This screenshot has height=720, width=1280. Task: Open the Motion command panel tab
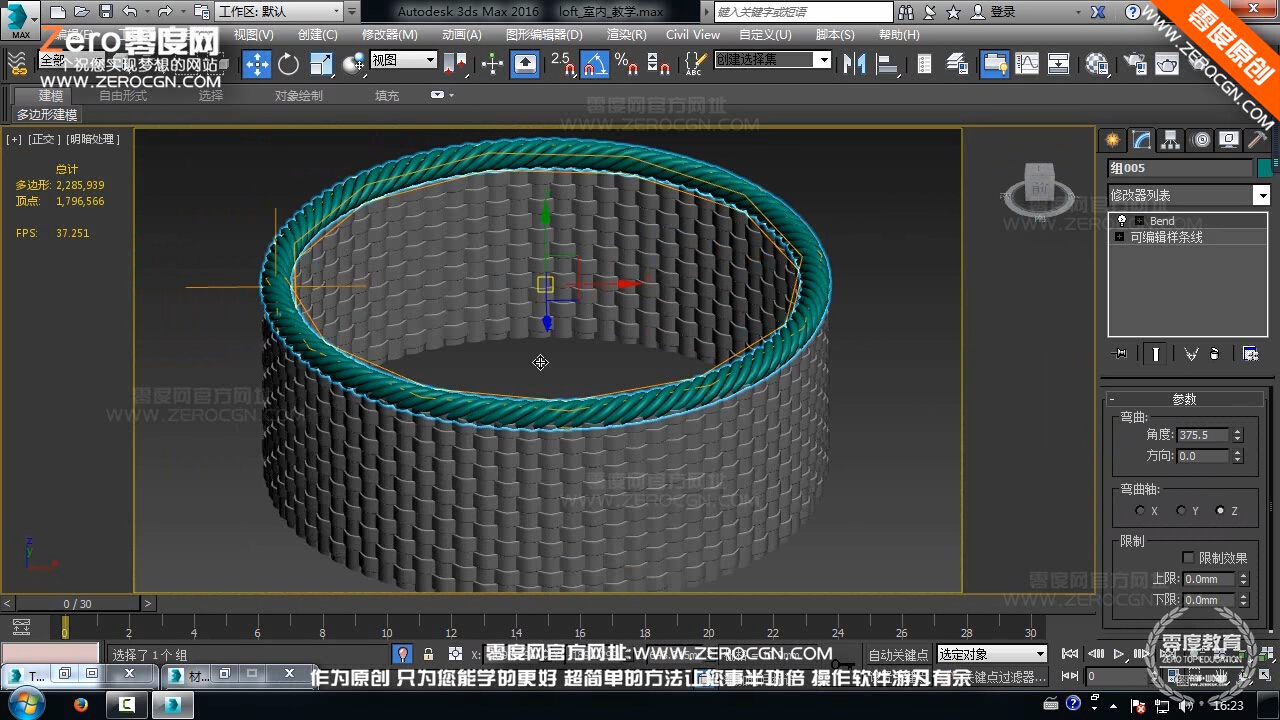click(1200, 140)
